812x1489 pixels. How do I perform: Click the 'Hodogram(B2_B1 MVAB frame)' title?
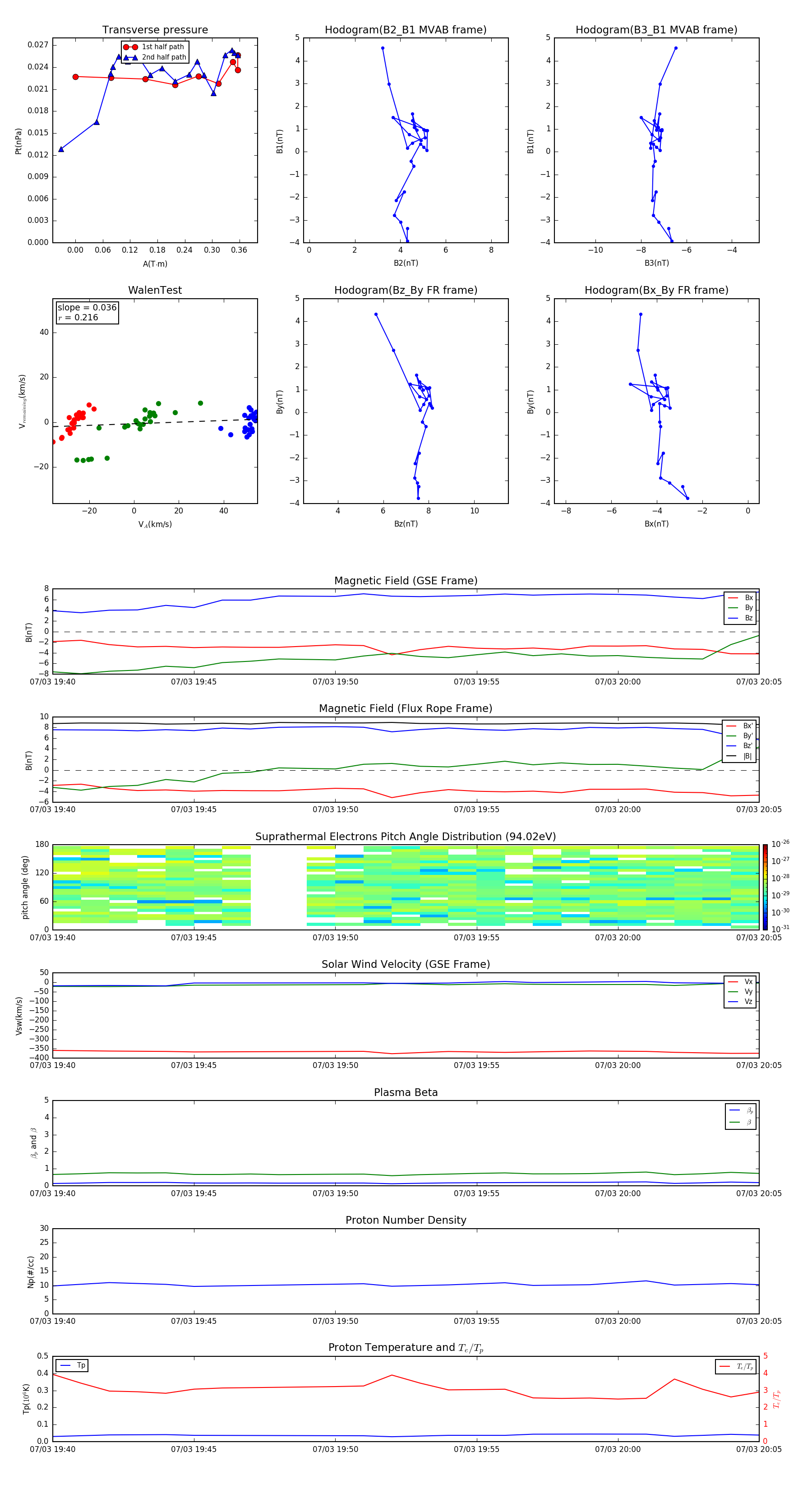pos(406,30)
